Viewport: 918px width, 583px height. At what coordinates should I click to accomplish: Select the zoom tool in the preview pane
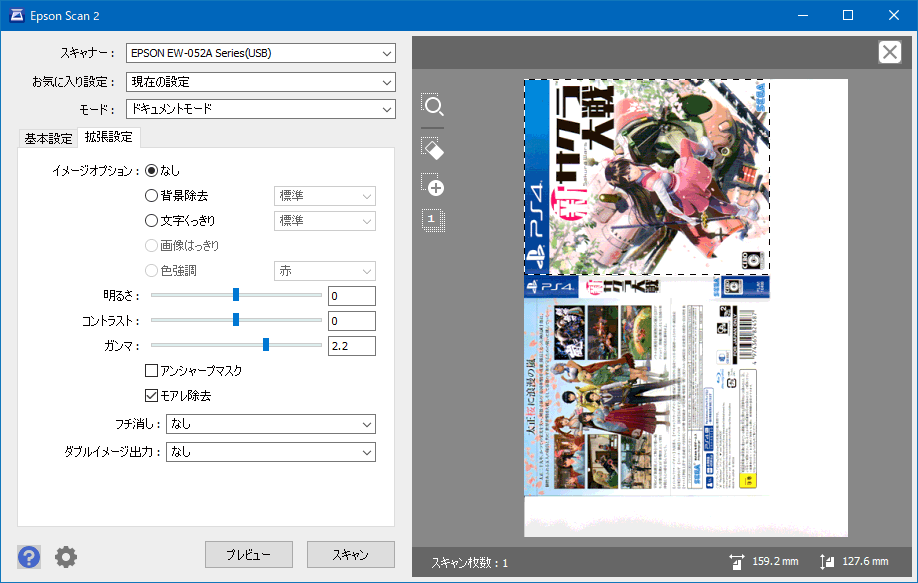click(x=432, y=105)
